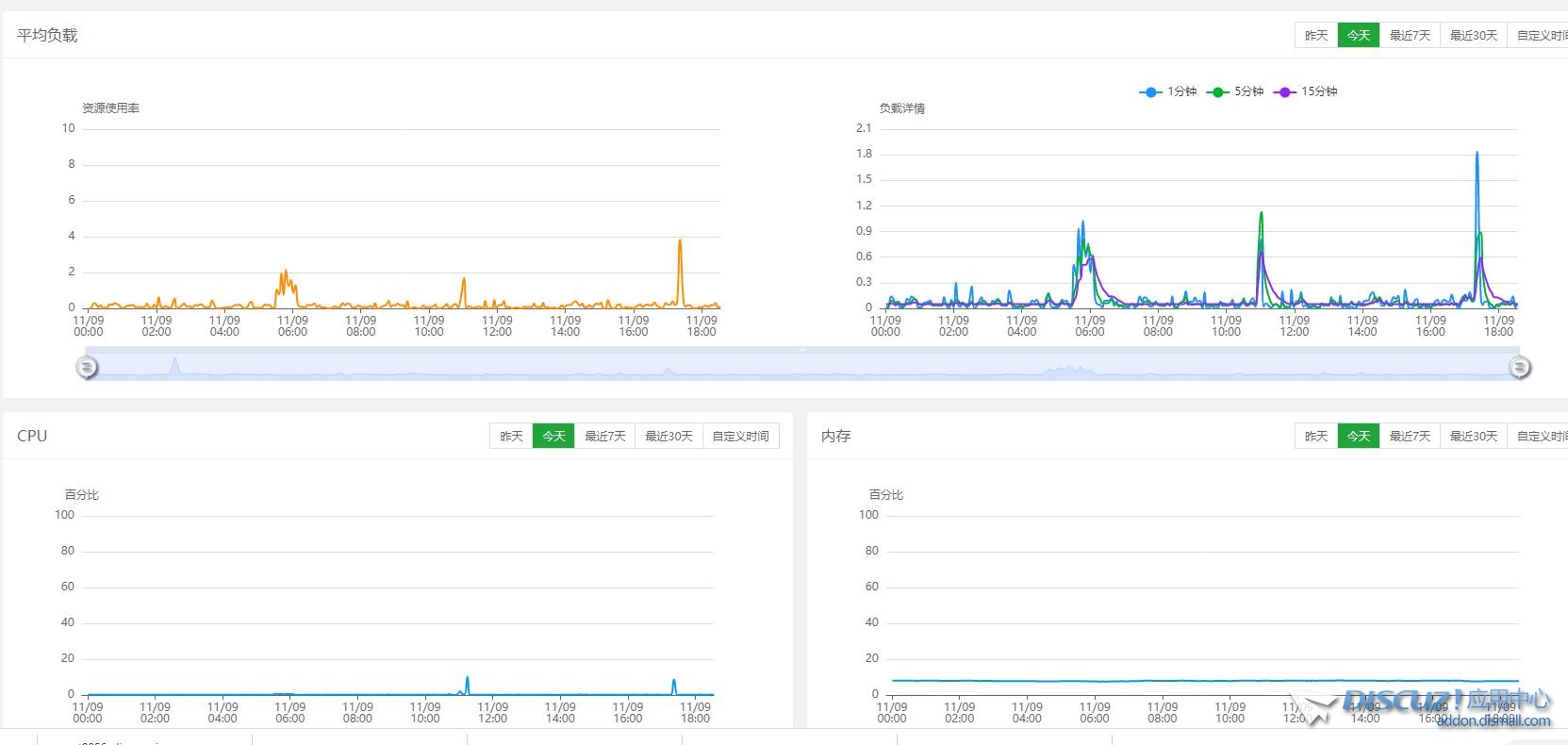Select 昨天 in the 平均负载 panel
Viewport: 1568px width, 745px height.
coord(1316,35)
